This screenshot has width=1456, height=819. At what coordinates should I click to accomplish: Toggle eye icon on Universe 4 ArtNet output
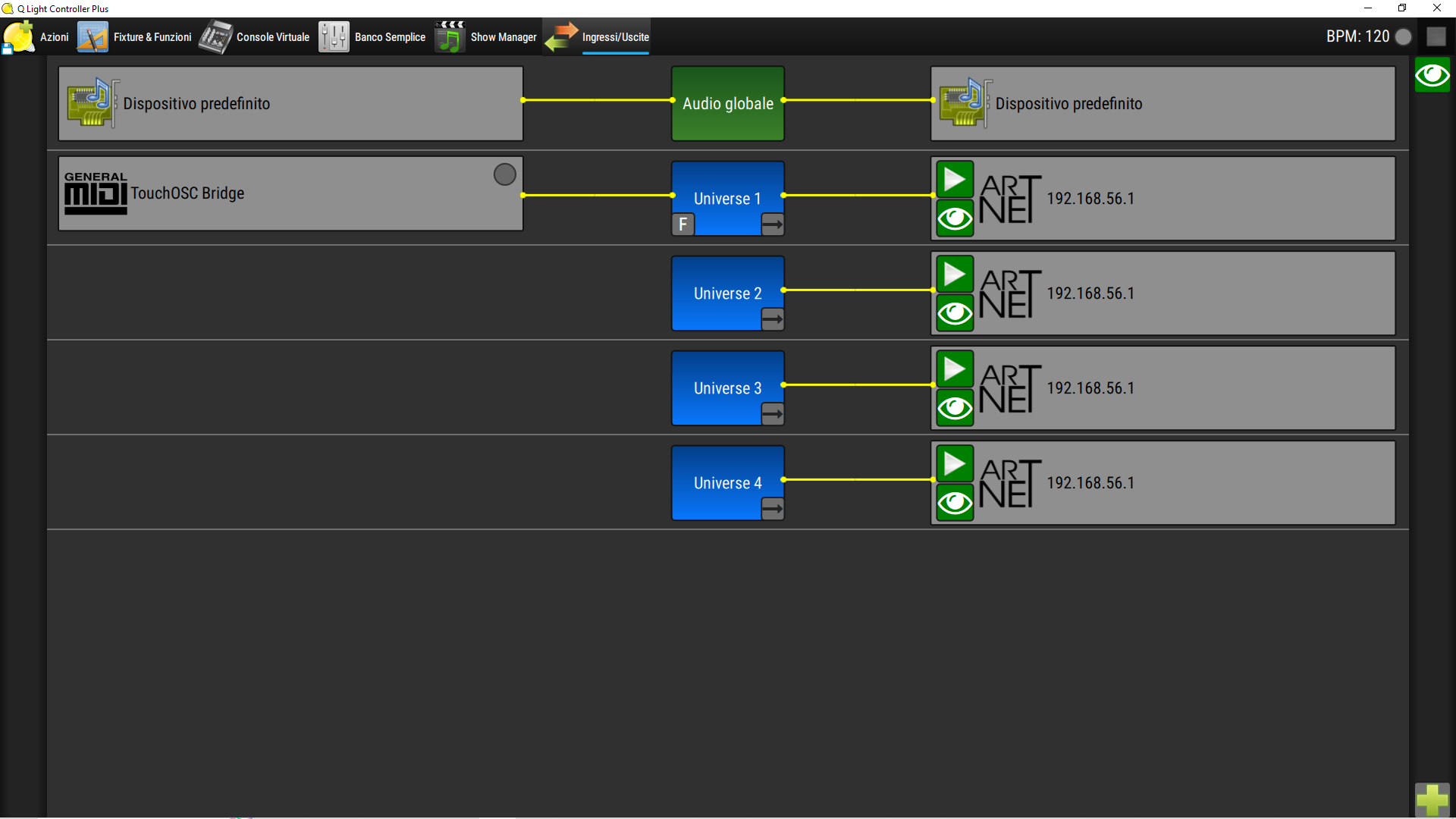coord(955,503)
